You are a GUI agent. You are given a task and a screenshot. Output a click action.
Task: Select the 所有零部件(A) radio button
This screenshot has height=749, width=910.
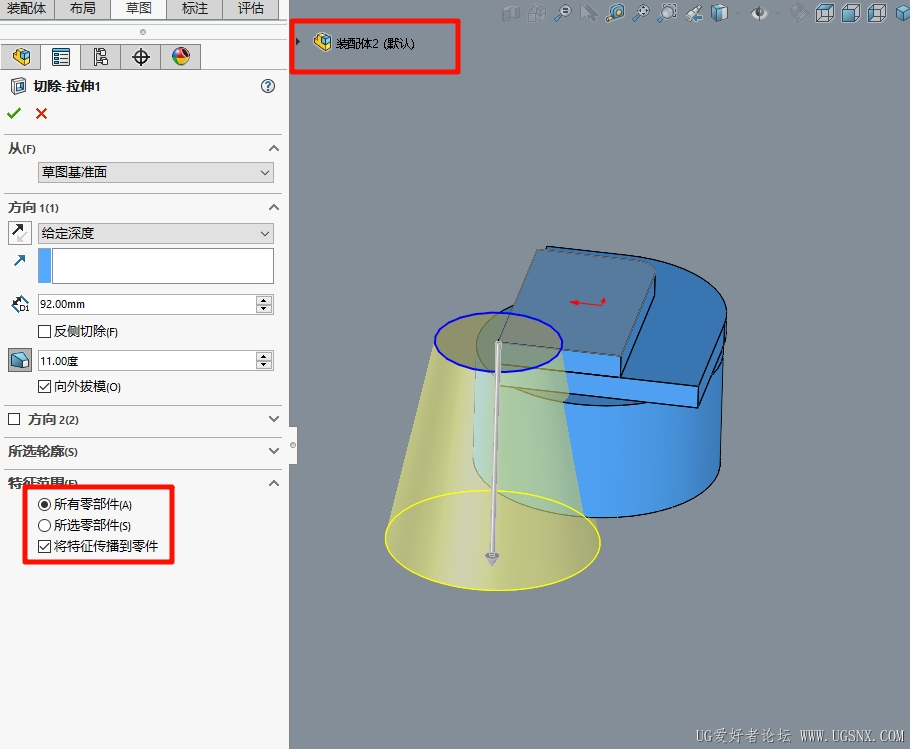coord(44,504)
